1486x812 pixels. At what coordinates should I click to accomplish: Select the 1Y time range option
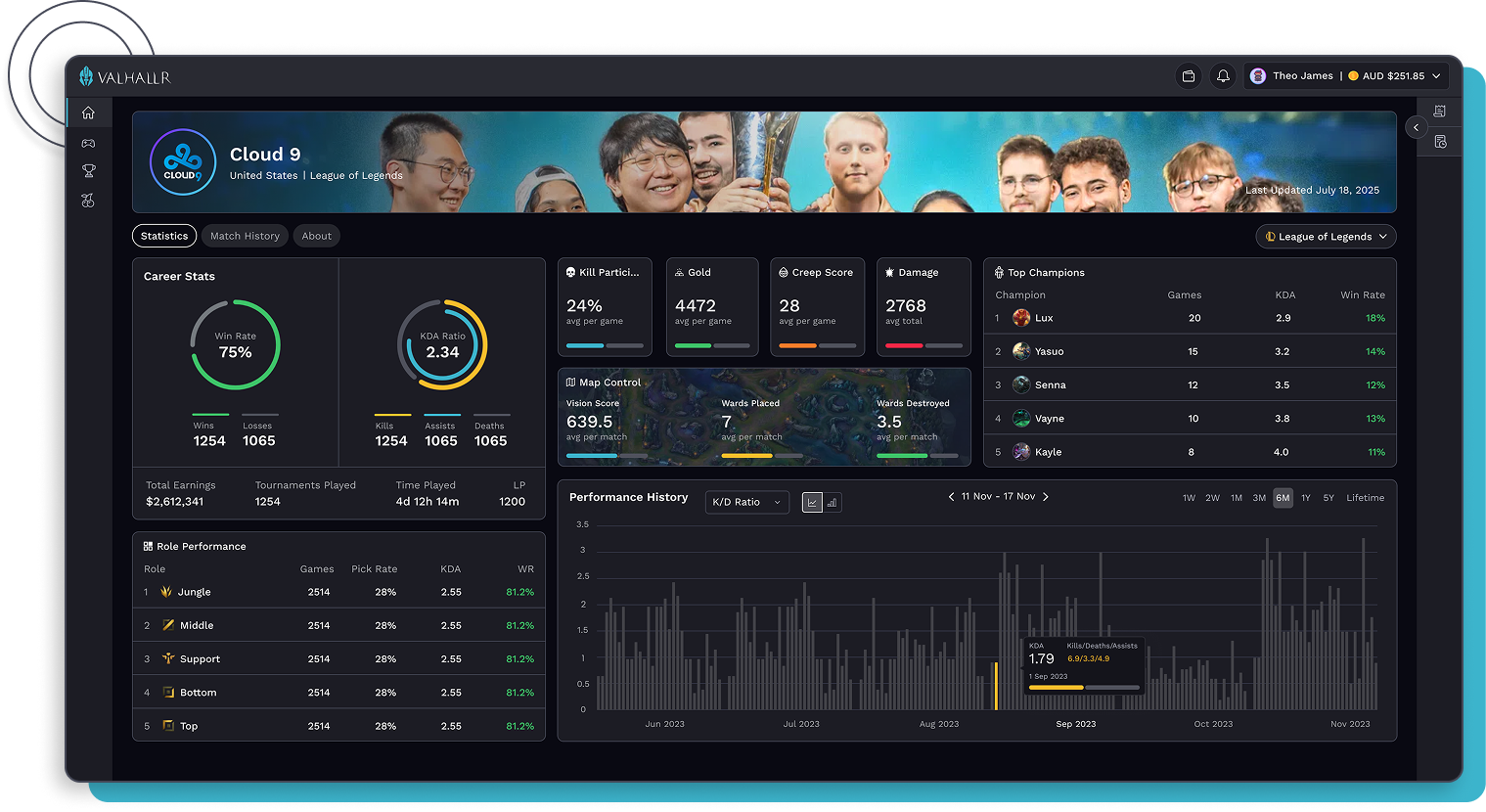point(1305,497)
